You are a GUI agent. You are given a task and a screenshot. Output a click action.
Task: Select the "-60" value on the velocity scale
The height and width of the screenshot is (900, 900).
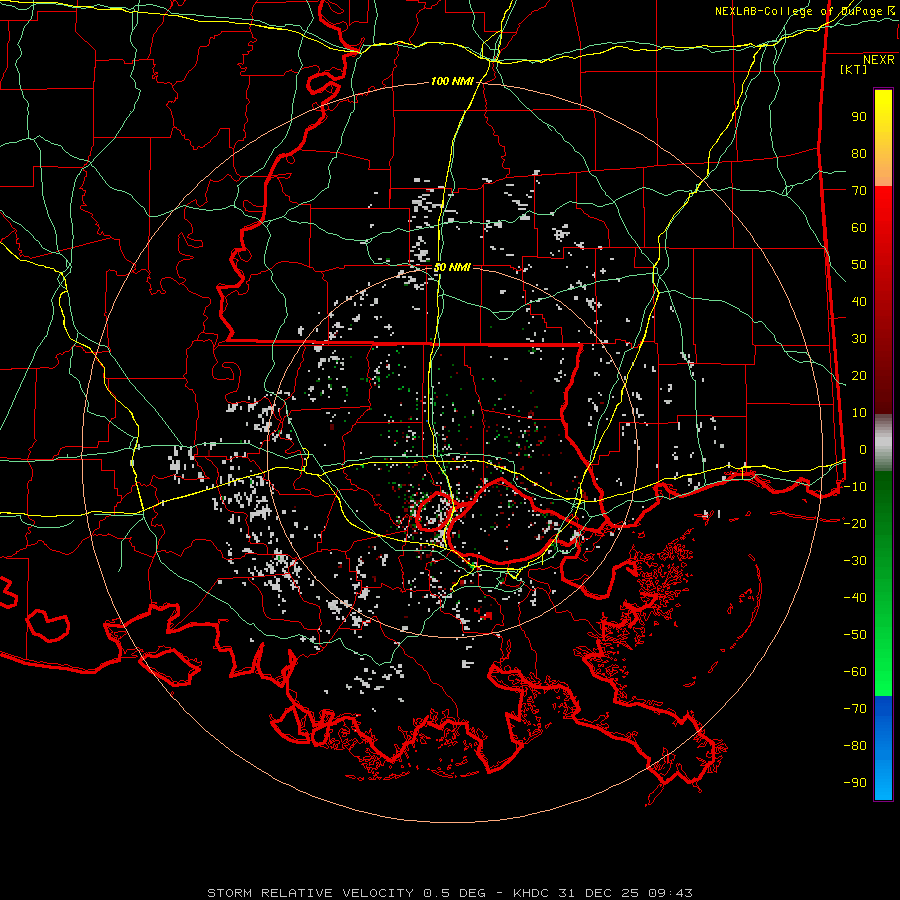(855, 672)
